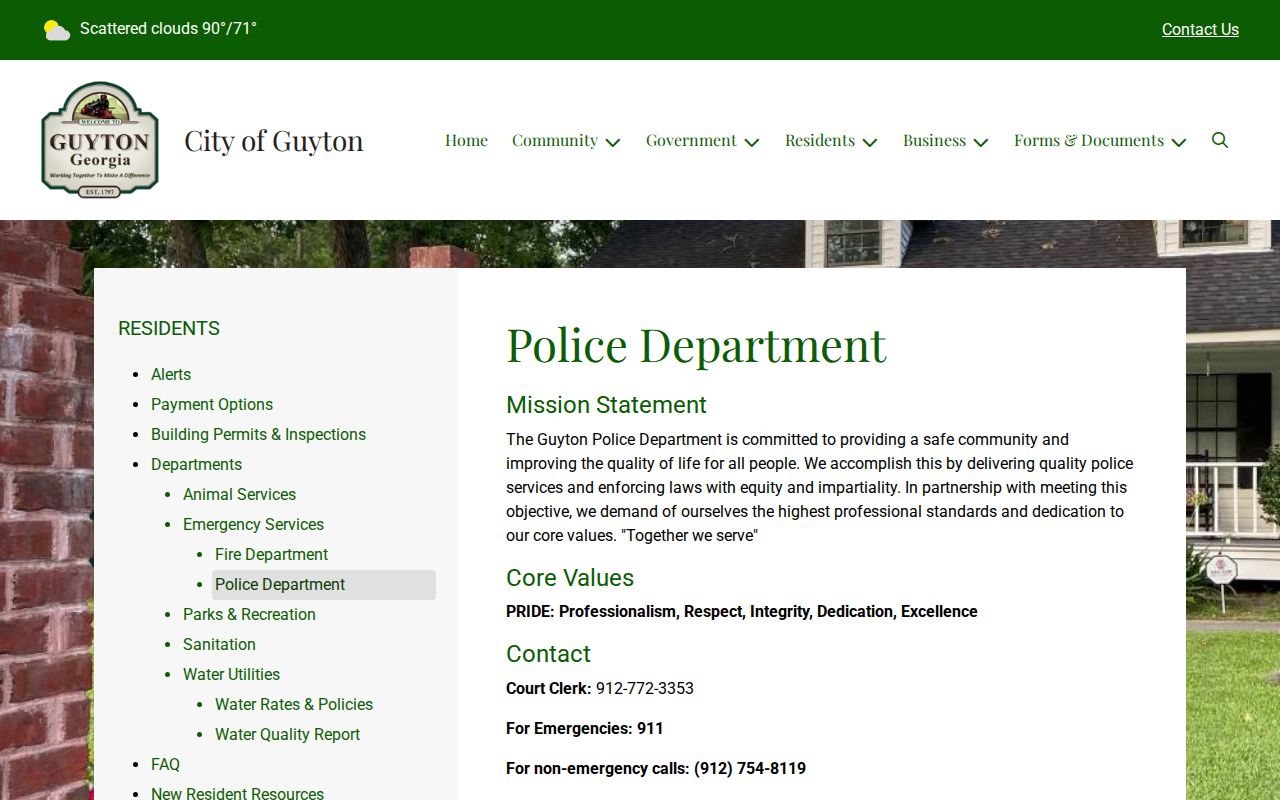The height and width of the screenshot is (800, 1280).
Task: Go to the Home menu item
Action: [466, 140]
